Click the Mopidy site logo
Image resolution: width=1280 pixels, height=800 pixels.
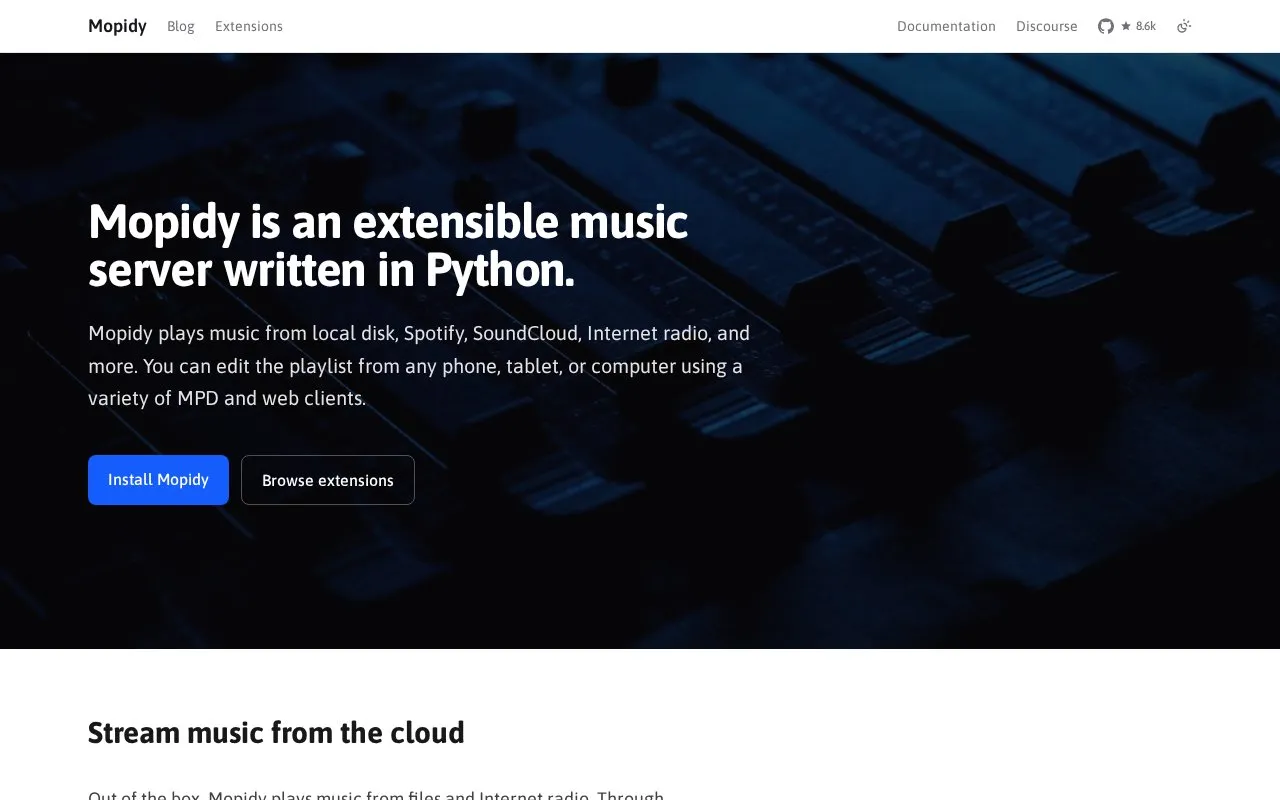point(117,26)
